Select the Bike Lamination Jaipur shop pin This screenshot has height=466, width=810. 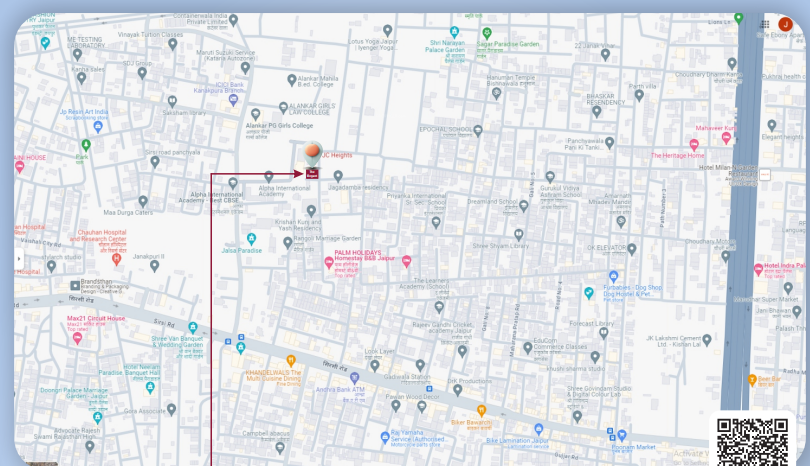click(x=539, y=429)
